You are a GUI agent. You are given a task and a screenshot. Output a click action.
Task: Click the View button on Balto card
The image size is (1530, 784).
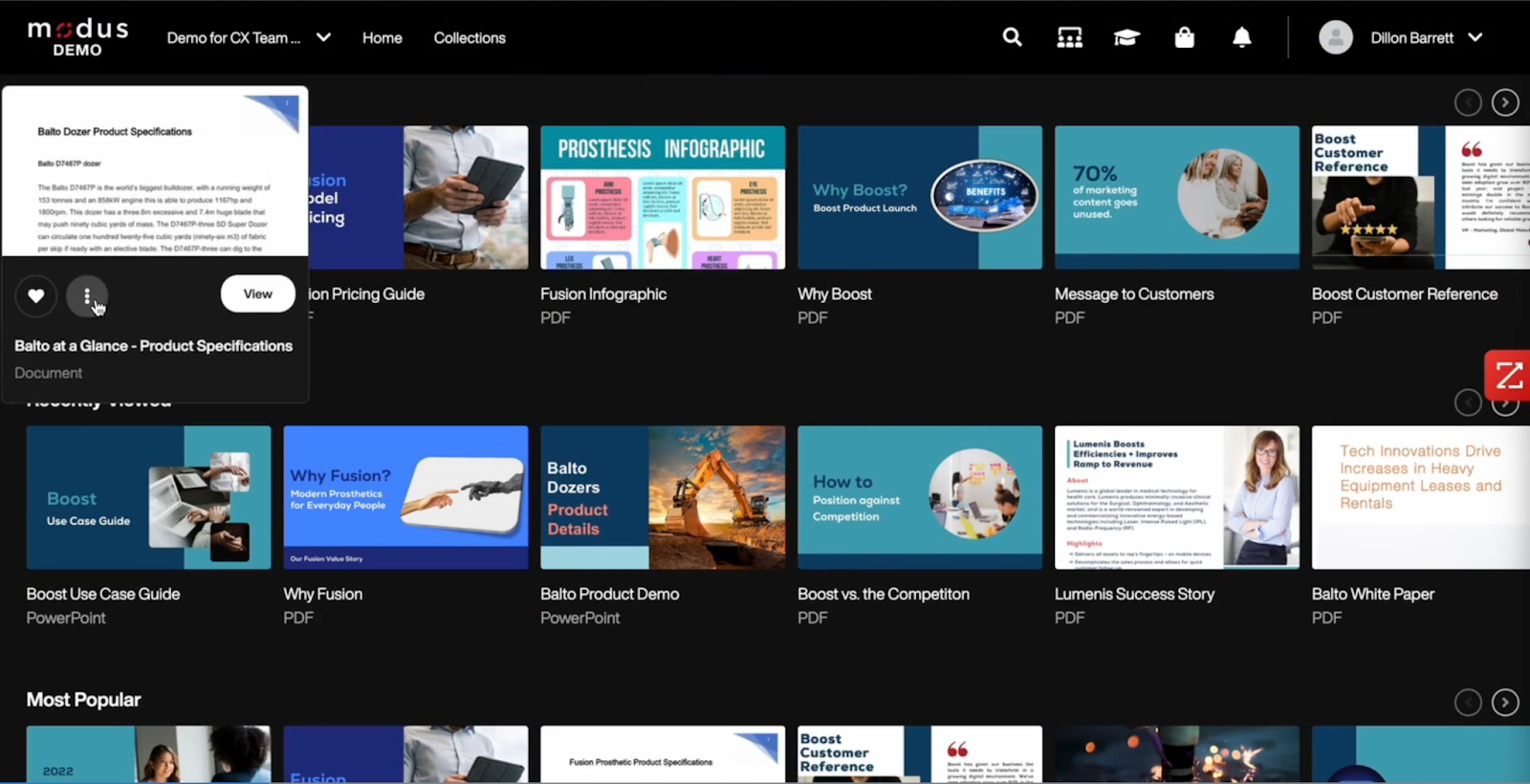point(257,294)
